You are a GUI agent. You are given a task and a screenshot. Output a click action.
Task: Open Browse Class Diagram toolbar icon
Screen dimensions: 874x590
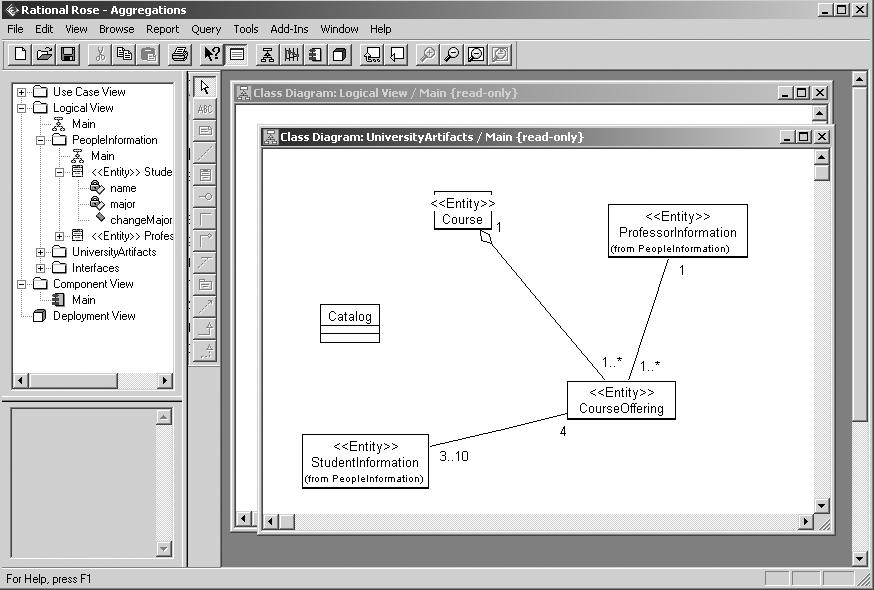(x=268, y=55)
